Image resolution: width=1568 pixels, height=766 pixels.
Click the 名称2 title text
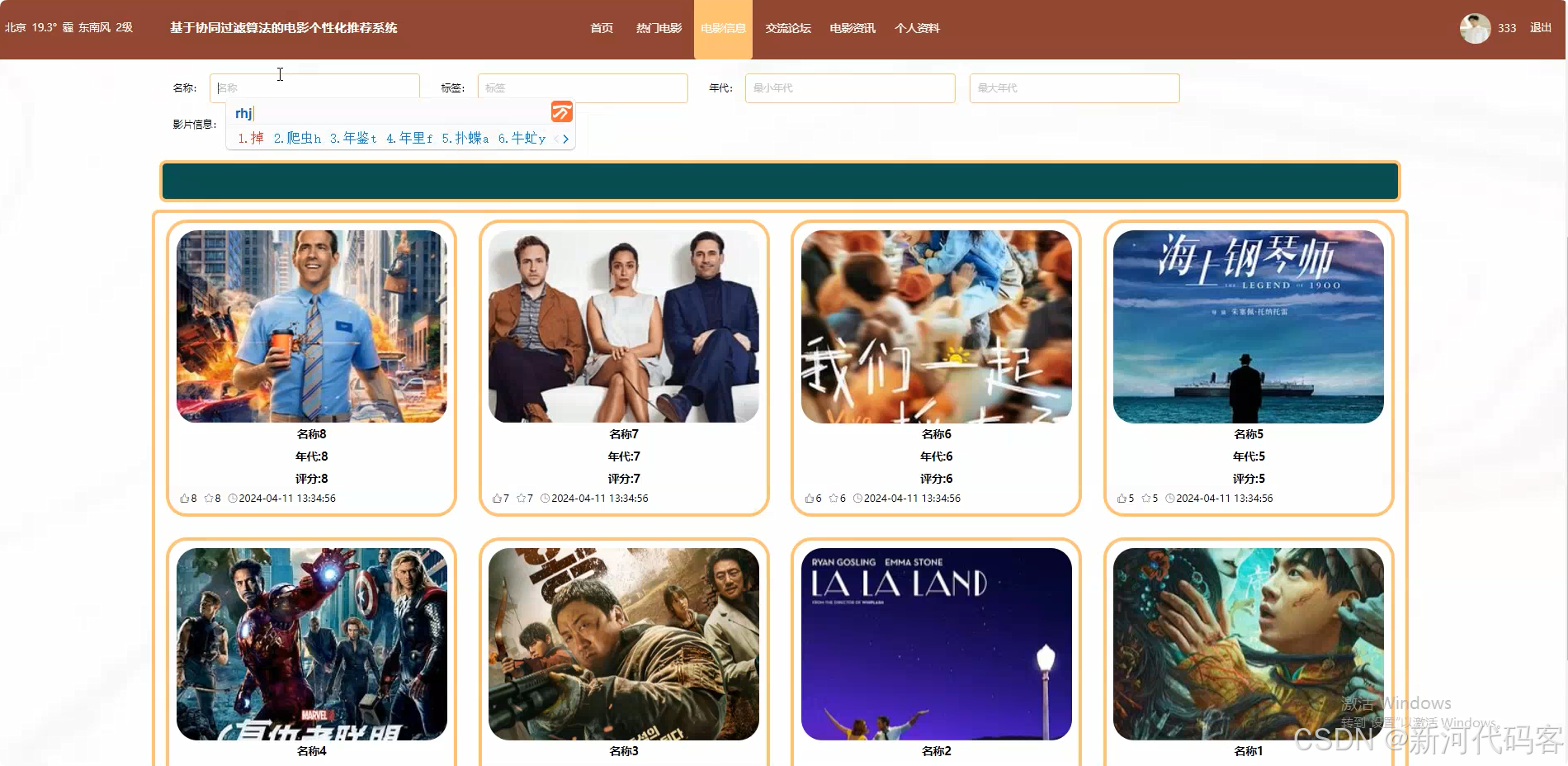tap(937, 751)
